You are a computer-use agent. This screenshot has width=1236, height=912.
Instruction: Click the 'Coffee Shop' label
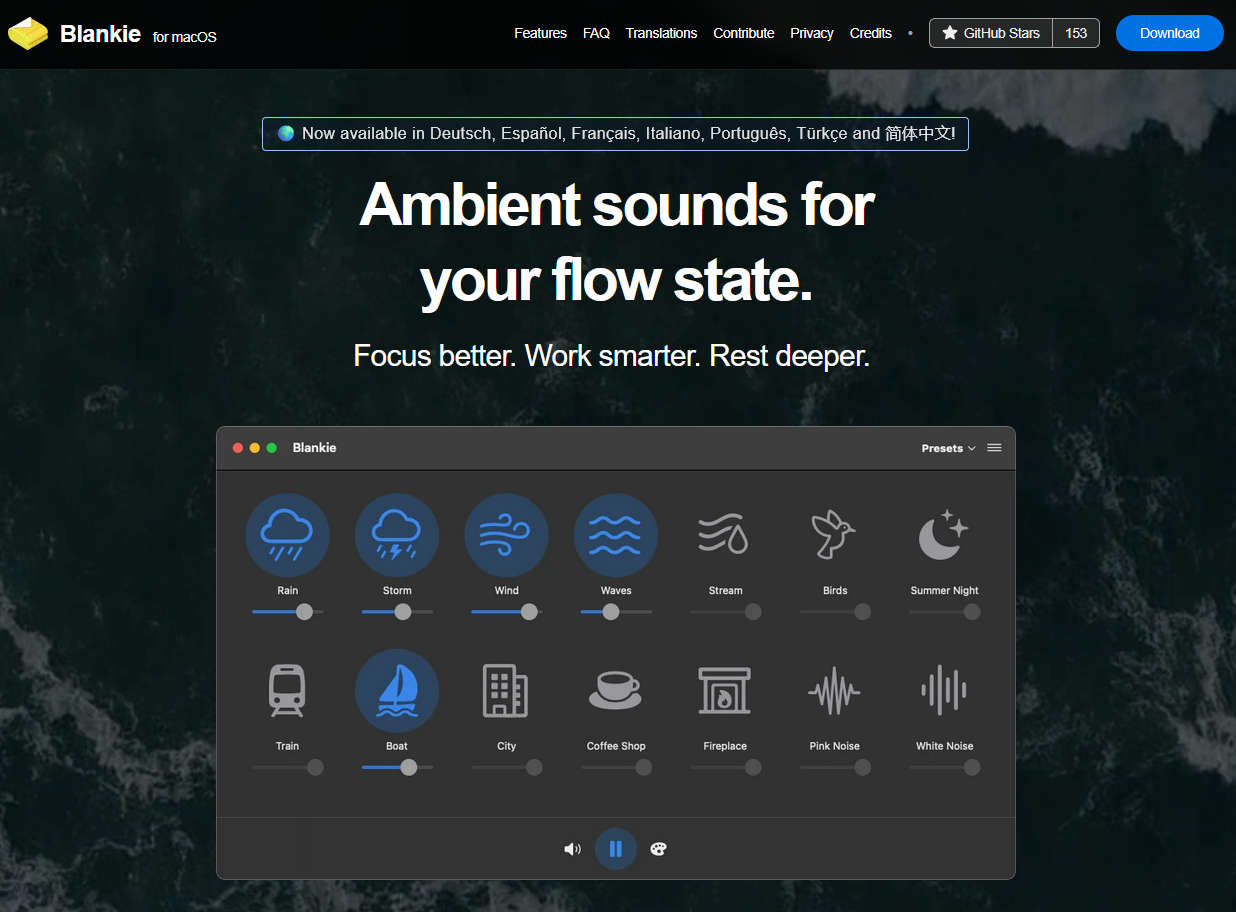(x=616, y=746)
